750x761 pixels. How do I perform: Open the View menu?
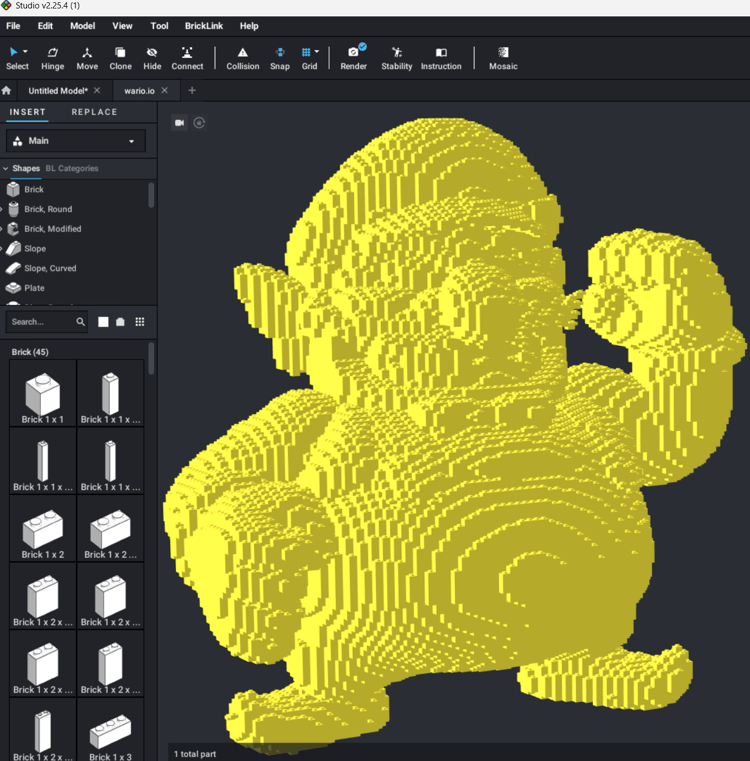click(122, 26)
